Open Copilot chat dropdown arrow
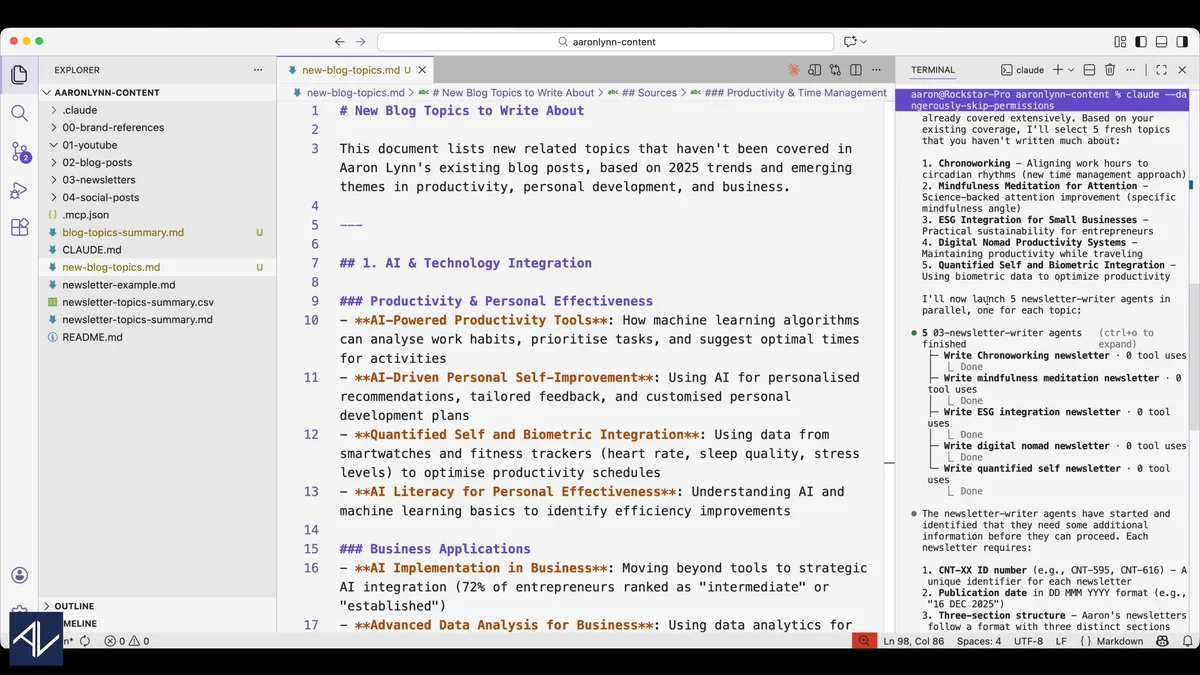This screenshot has width=1200, height=675. (863, 42)
